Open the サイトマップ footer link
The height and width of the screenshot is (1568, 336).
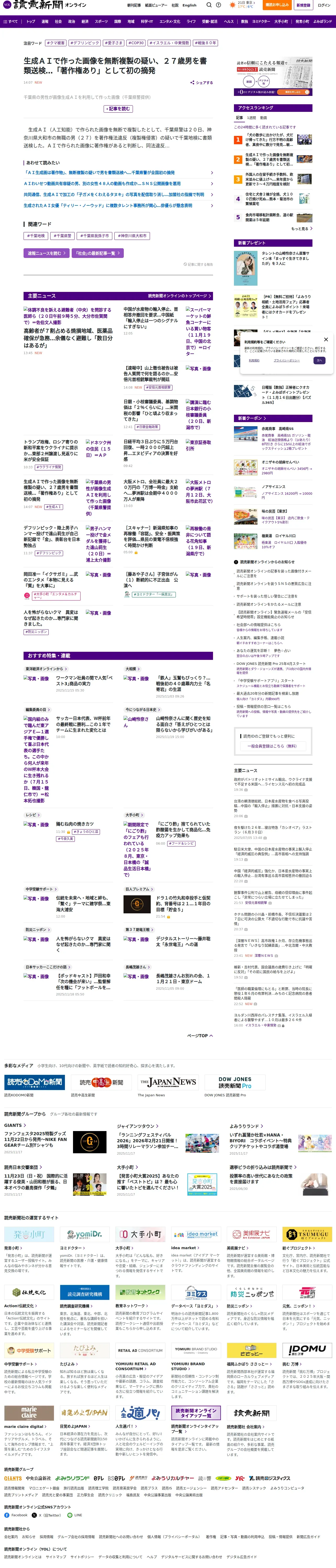(x=55, y=1557)
